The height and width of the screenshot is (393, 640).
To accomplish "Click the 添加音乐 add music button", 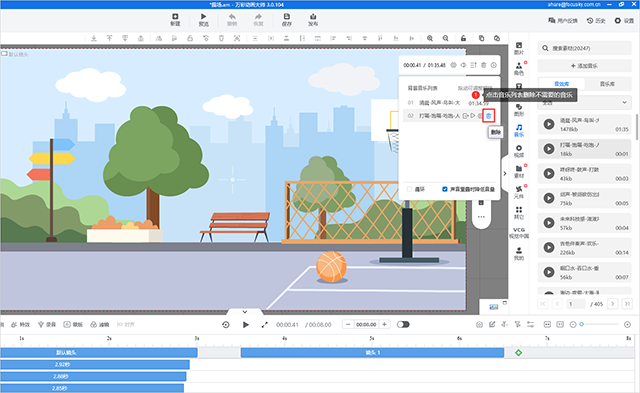I will [584, 66].
